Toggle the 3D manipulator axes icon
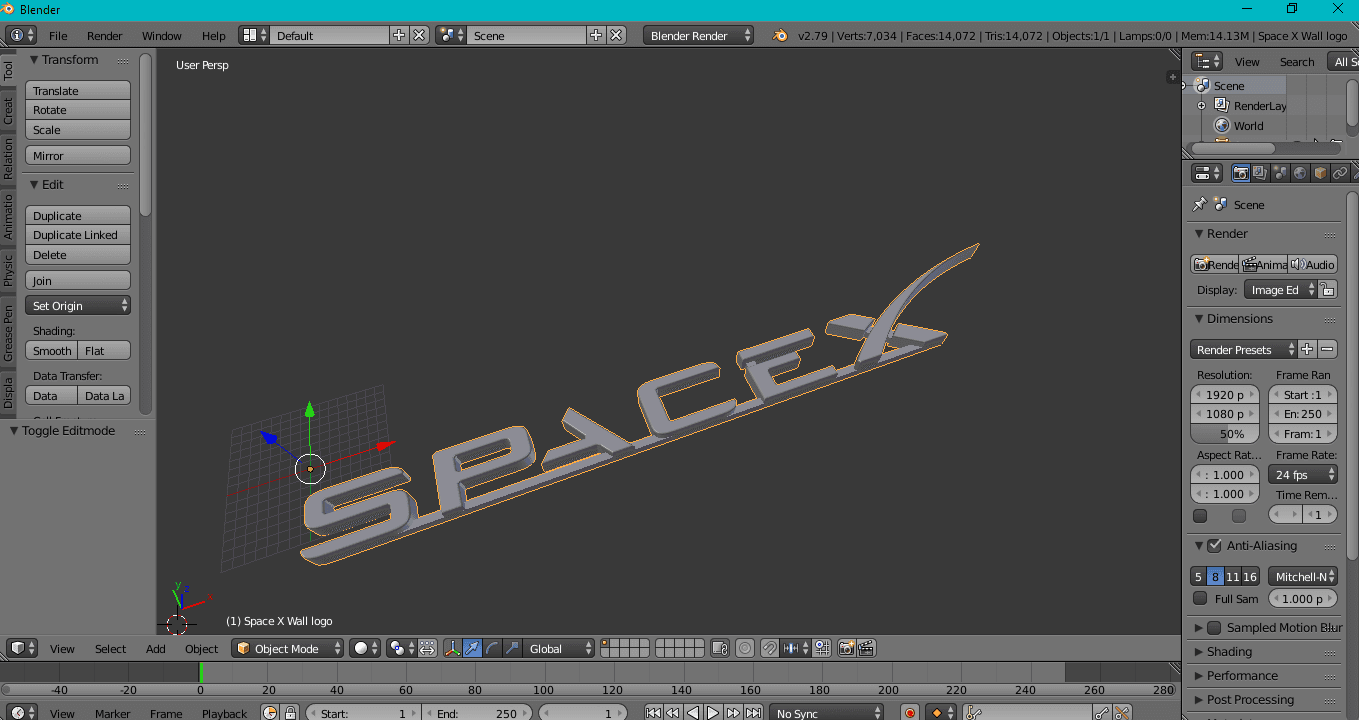 452,648
